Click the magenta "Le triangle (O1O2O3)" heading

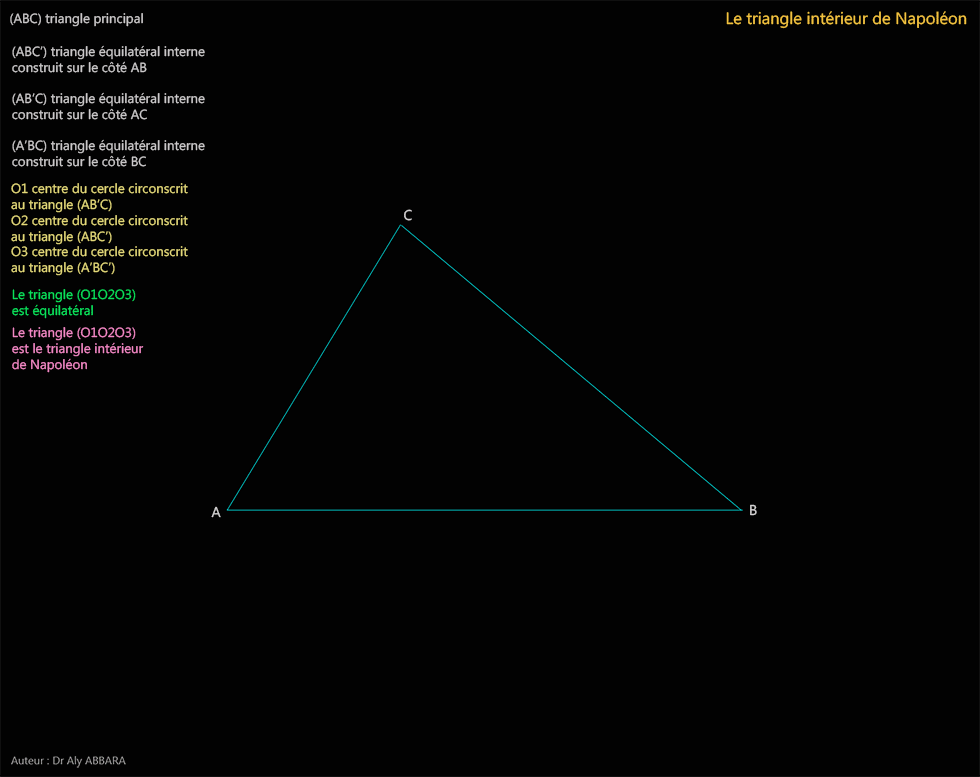click(74, 332)
